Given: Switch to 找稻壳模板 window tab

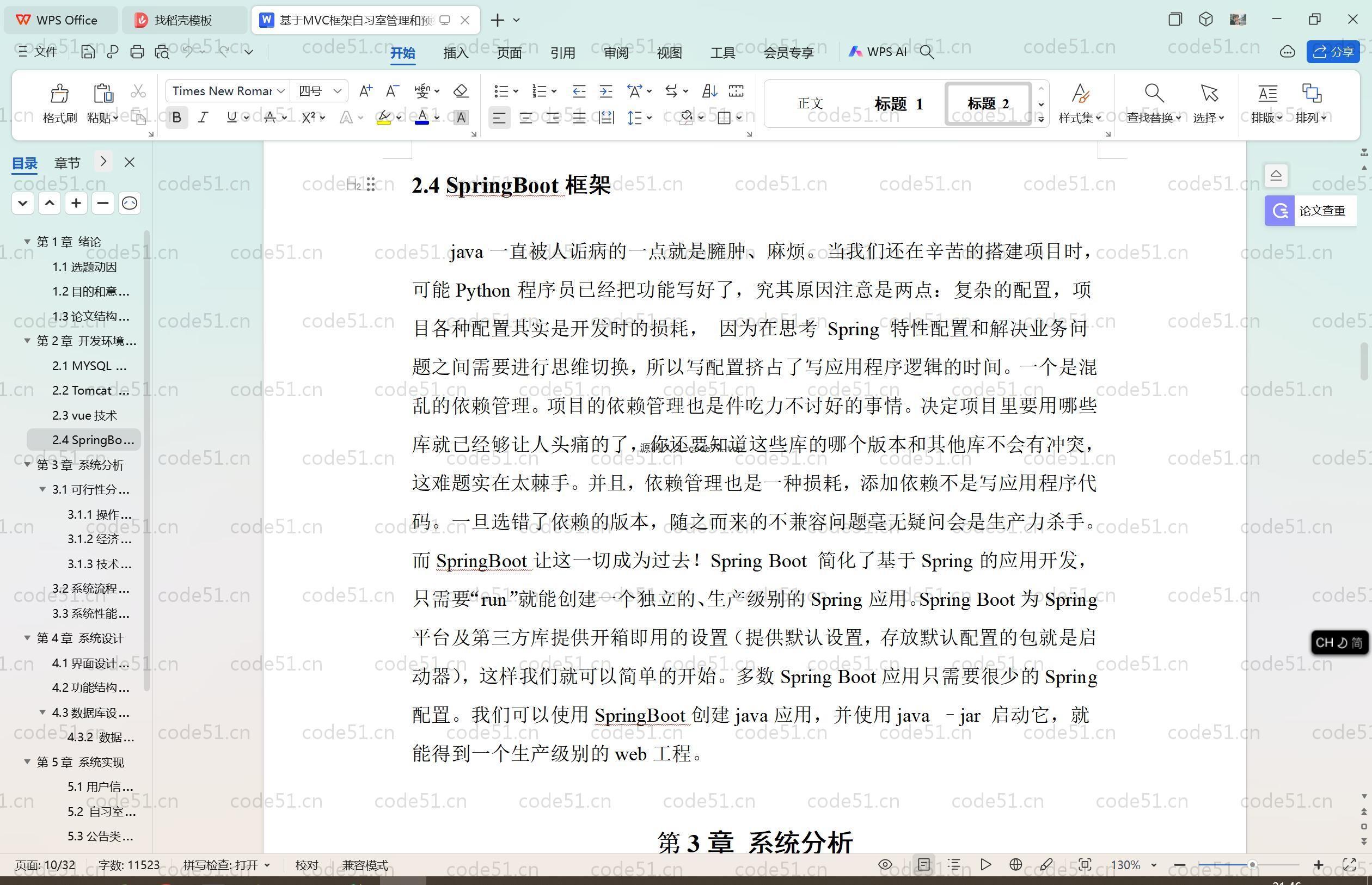Looking at the screenshot, I should pyautogui.click(x=183, y=20).
